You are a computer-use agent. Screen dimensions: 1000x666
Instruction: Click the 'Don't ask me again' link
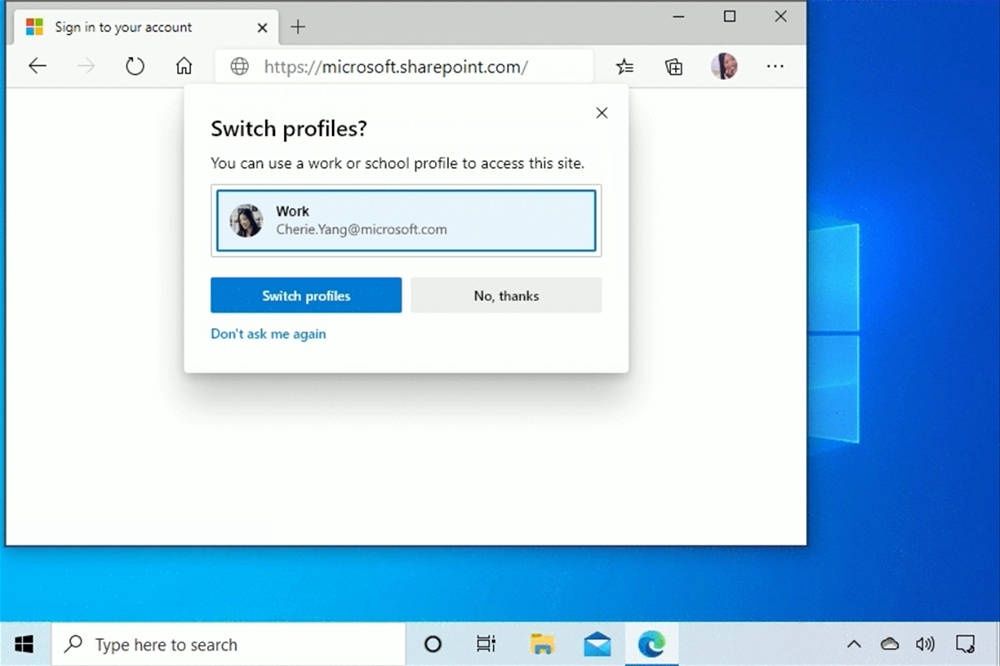pos(268,334)
